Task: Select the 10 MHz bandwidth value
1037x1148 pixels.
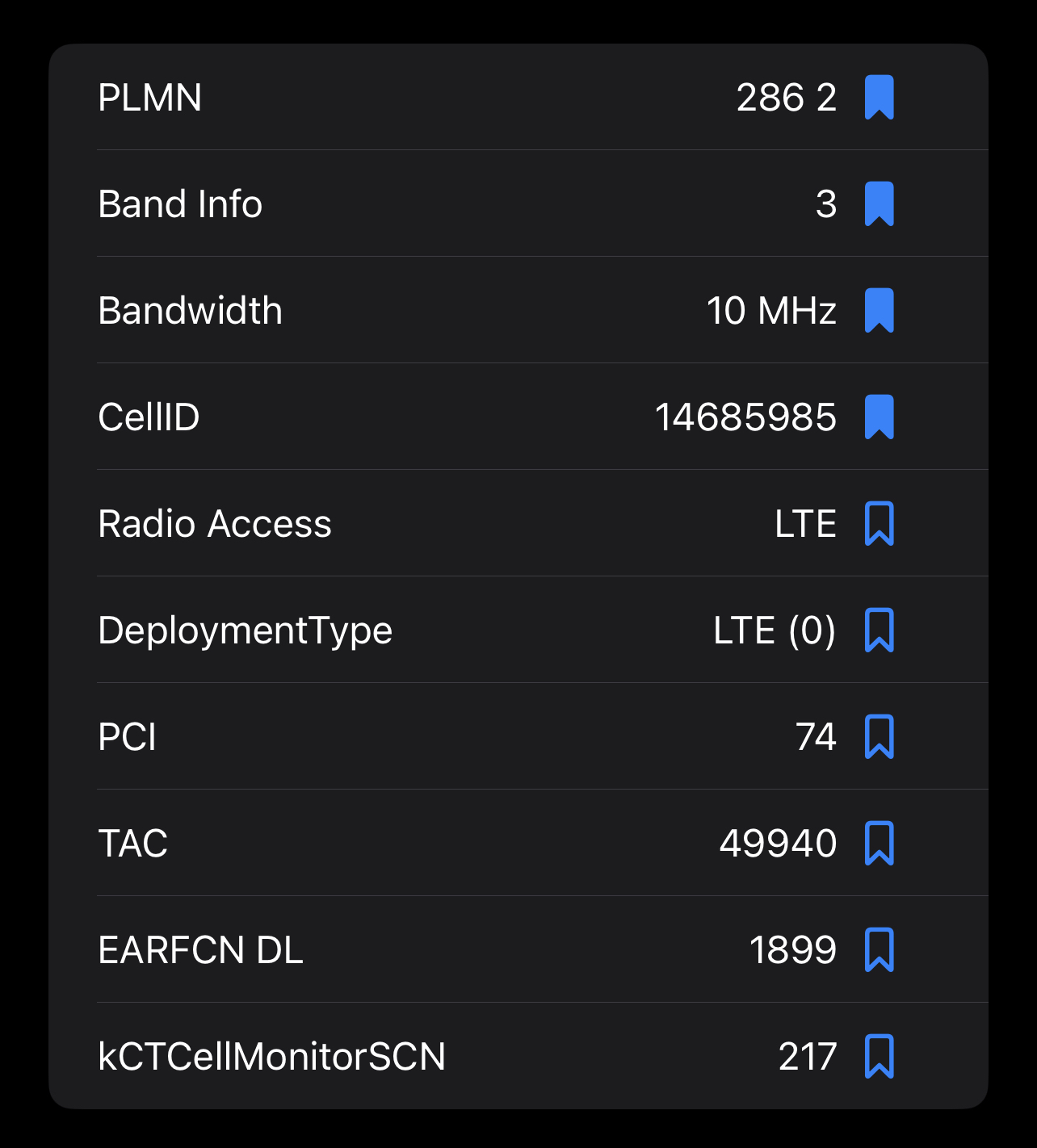Action: click(771, 311)
